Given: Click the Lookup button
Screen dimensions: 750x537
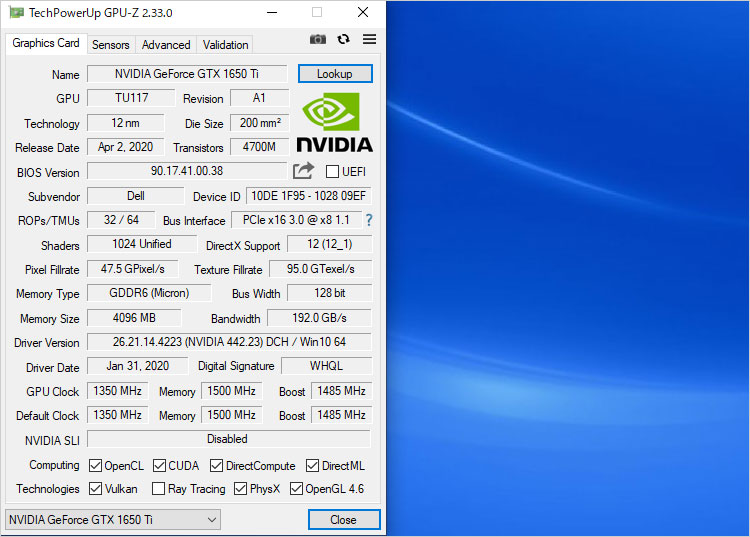Looking at the screenshot, I should [x=335, y=74].
